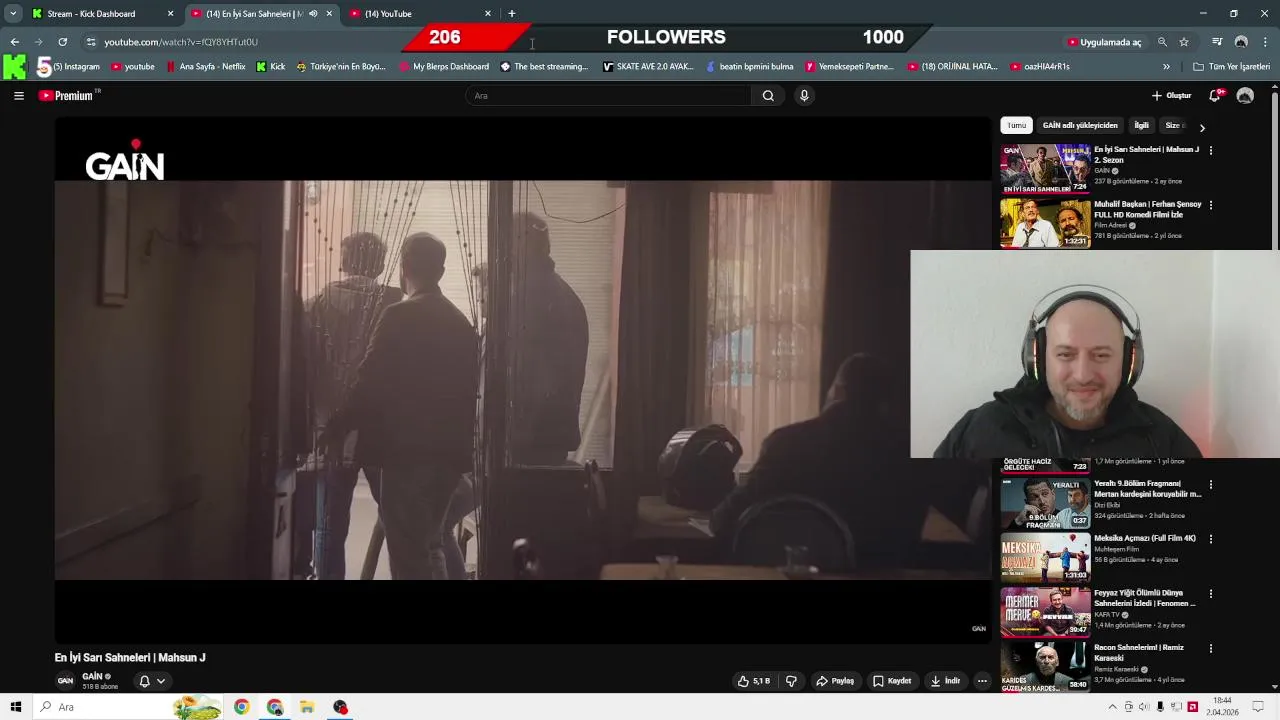This screenshot has width=1280, height=720.
Task: Open options for Meksika Açmazı video
Action: (1211, 539)
